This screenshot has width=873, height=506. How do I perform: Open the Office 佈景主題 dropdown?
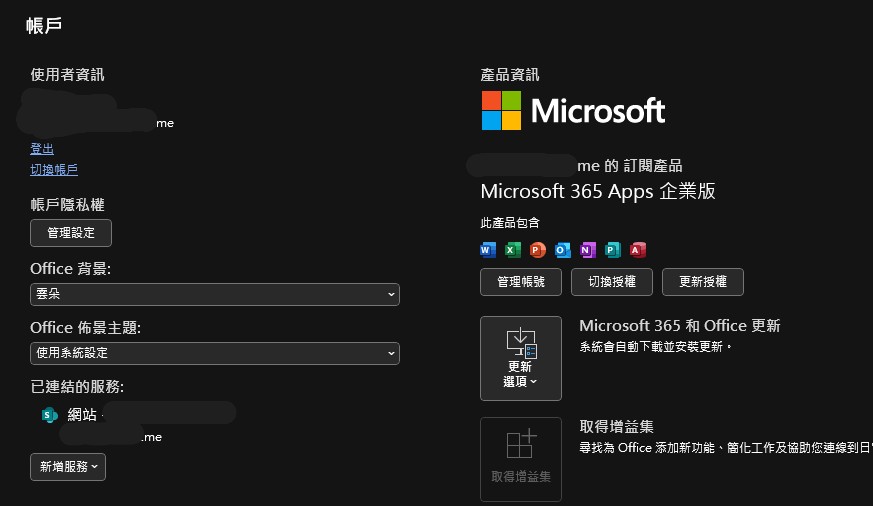[215, 353]
